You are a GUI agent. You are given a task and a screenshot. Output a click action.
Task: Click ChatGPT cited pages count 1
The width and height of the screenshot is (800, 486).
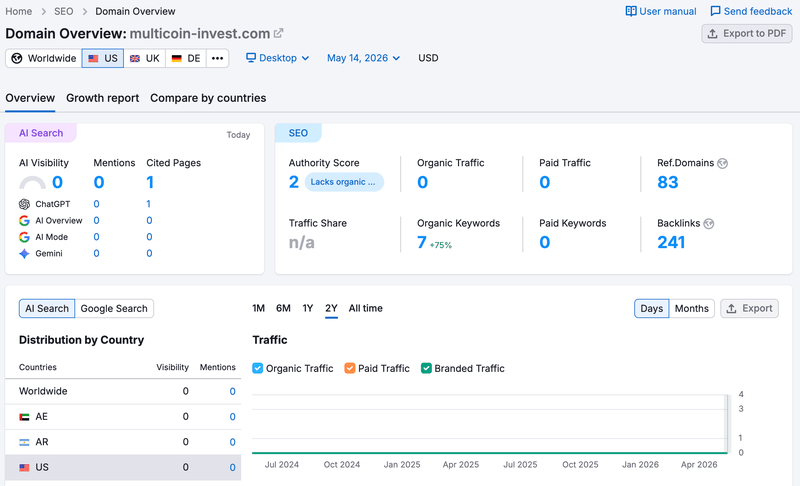[x=148, y=204]
